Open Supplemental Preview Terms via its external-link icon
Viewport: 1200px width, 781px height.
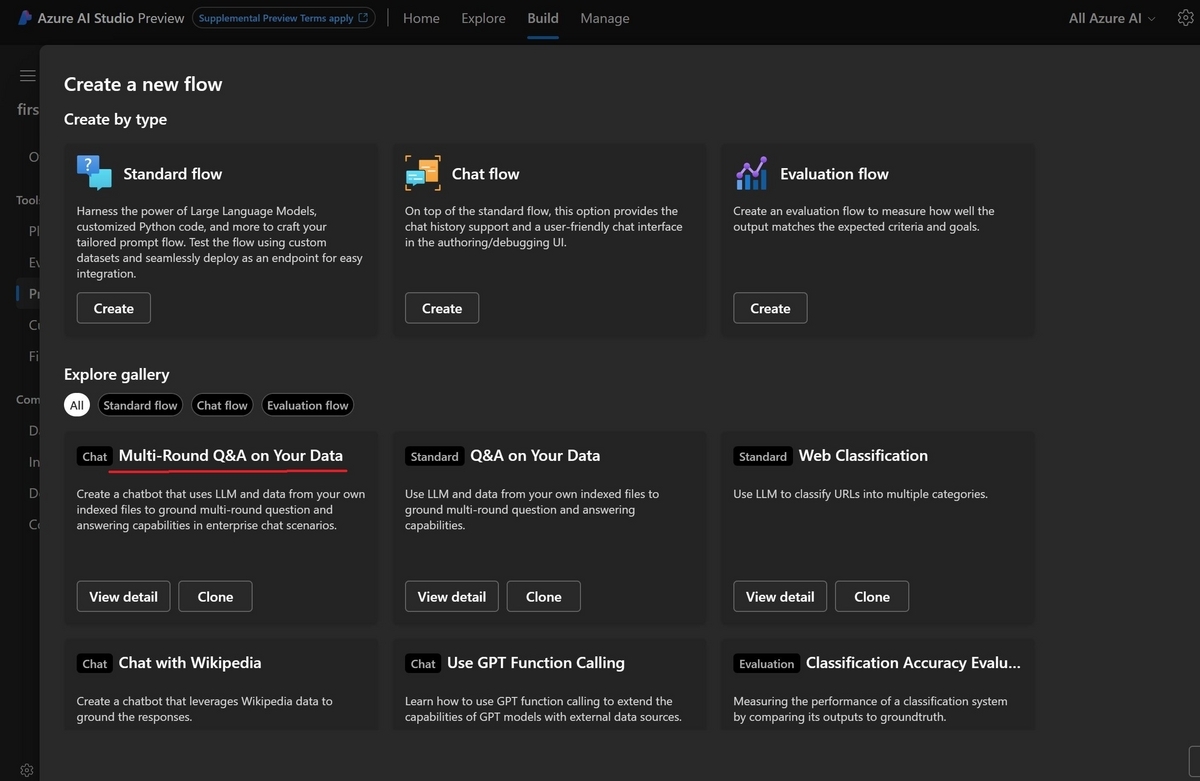click(x=362, y=17)
